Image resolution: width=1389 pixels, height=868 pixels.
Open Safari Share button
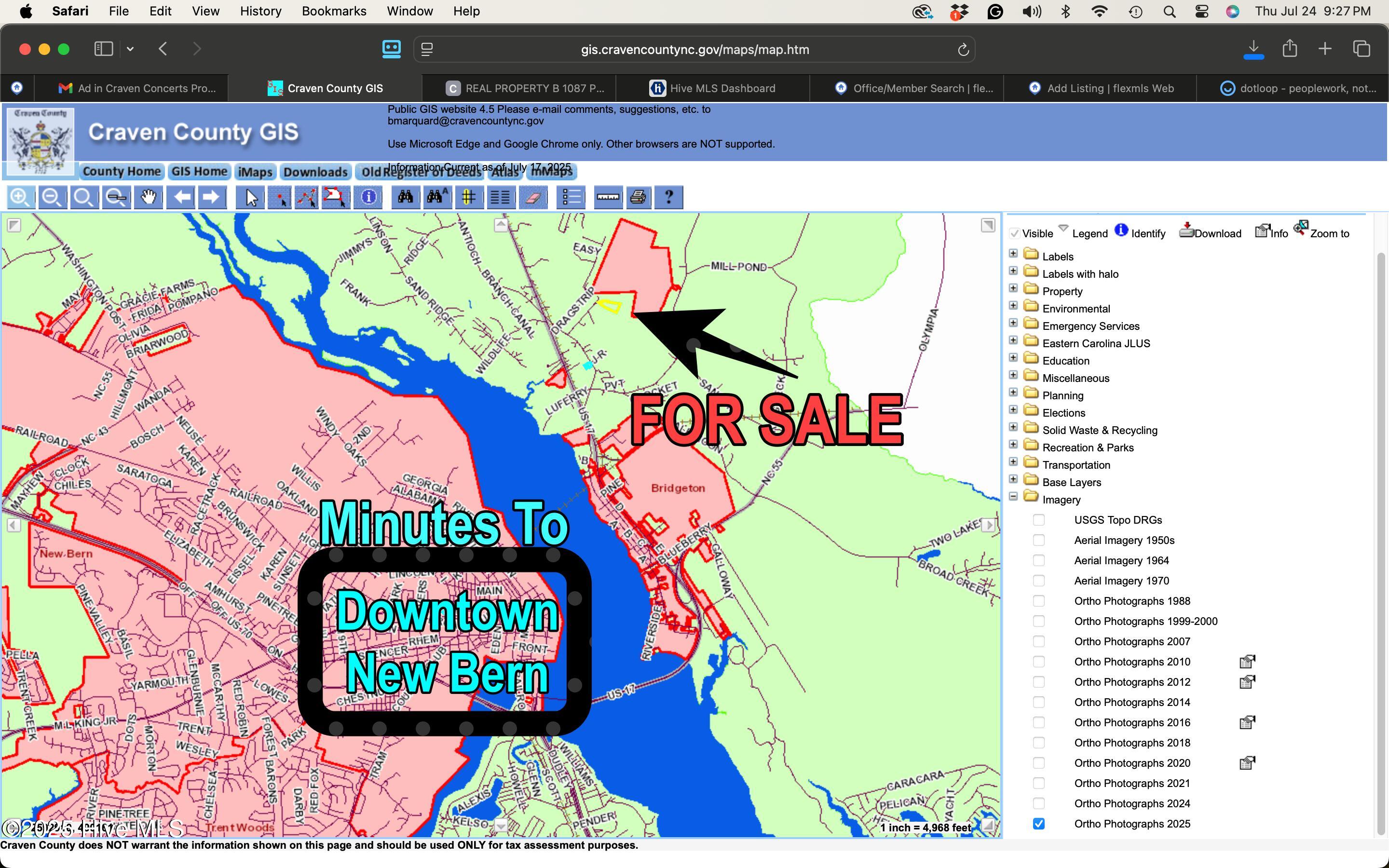click(1290, 49)
